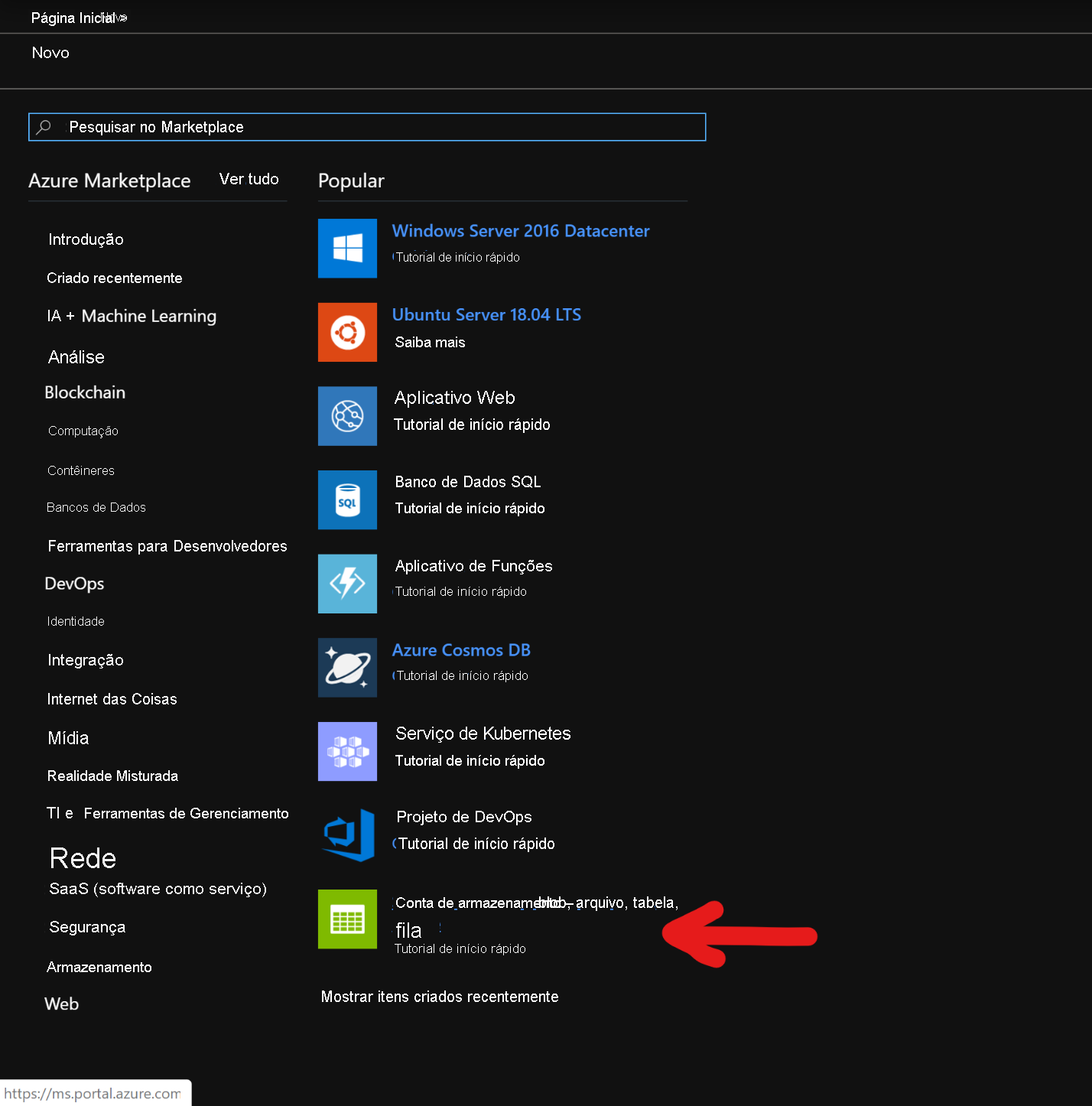Open quick start tutorial under Conta de armazenamento
This screenshot has width=1092, height=1106.
pyautogui.click(x=460, y=949)
